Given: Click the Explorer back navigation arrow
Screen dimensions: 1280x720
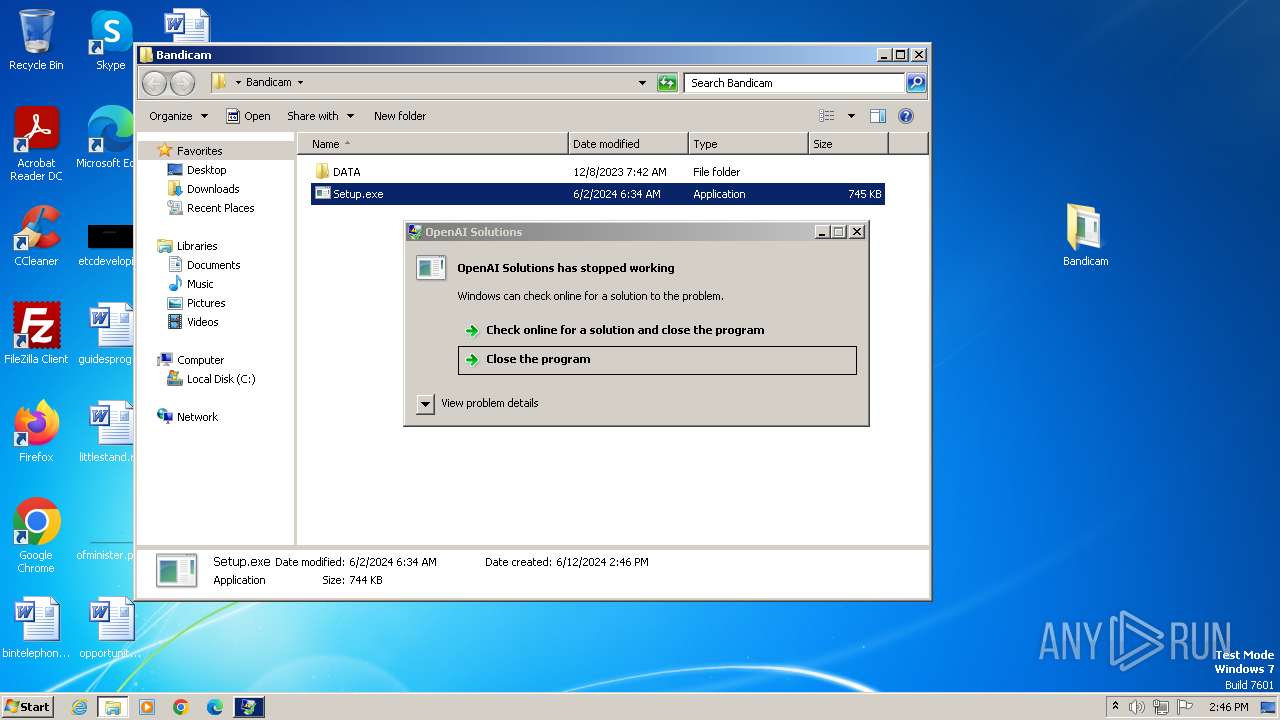Looking at the screenshot, I should tap(154, 83).
